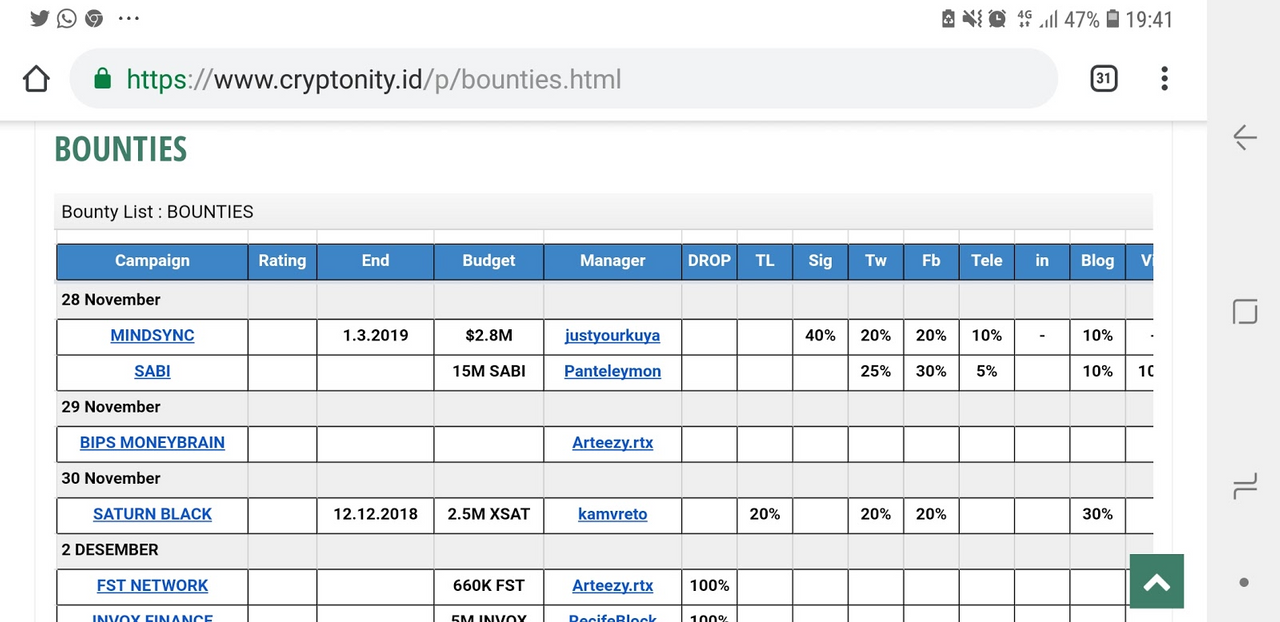This screenshot has height=622, width=1280.
Task: Click the End column header
Action: click(x=375, y=261)
